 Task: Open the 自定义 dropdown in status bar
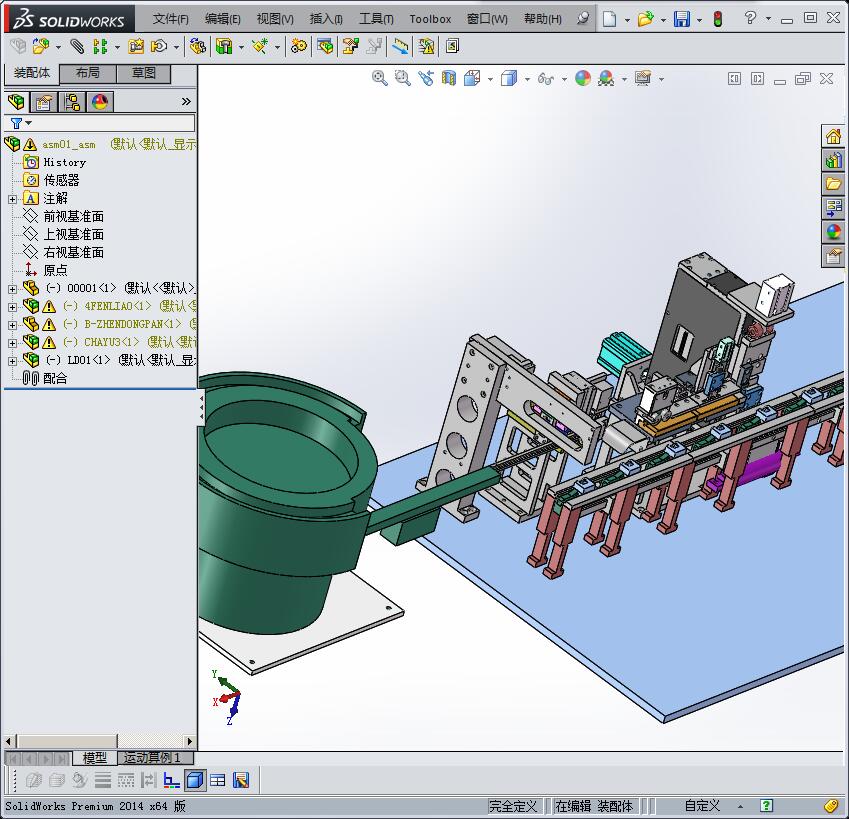tap(739, 806)
